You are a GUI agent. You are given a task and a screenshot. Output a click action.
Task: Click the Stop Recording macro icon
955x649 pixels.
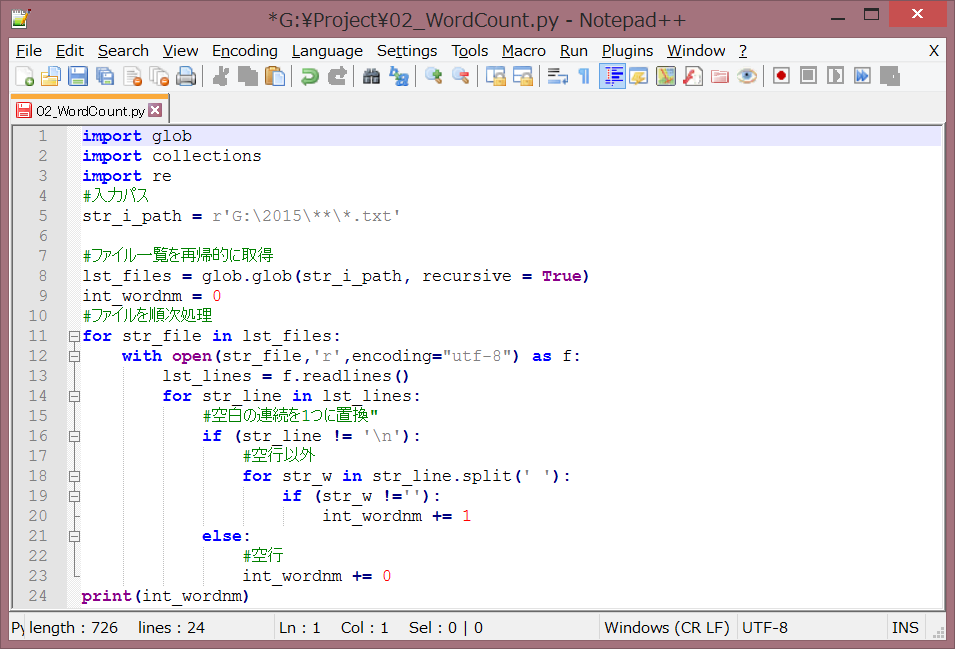tap(808, 76)
